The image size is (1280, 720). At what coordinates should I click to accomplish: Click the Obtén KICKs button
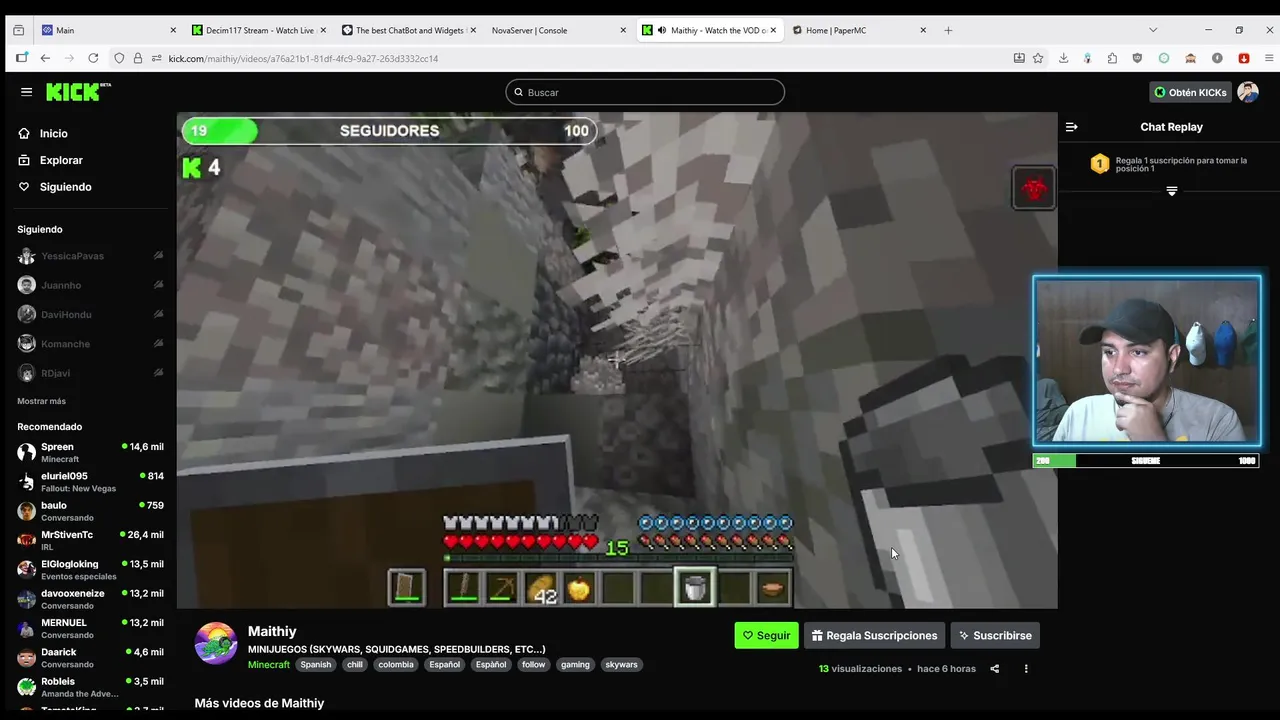(x=1190, y=92)
